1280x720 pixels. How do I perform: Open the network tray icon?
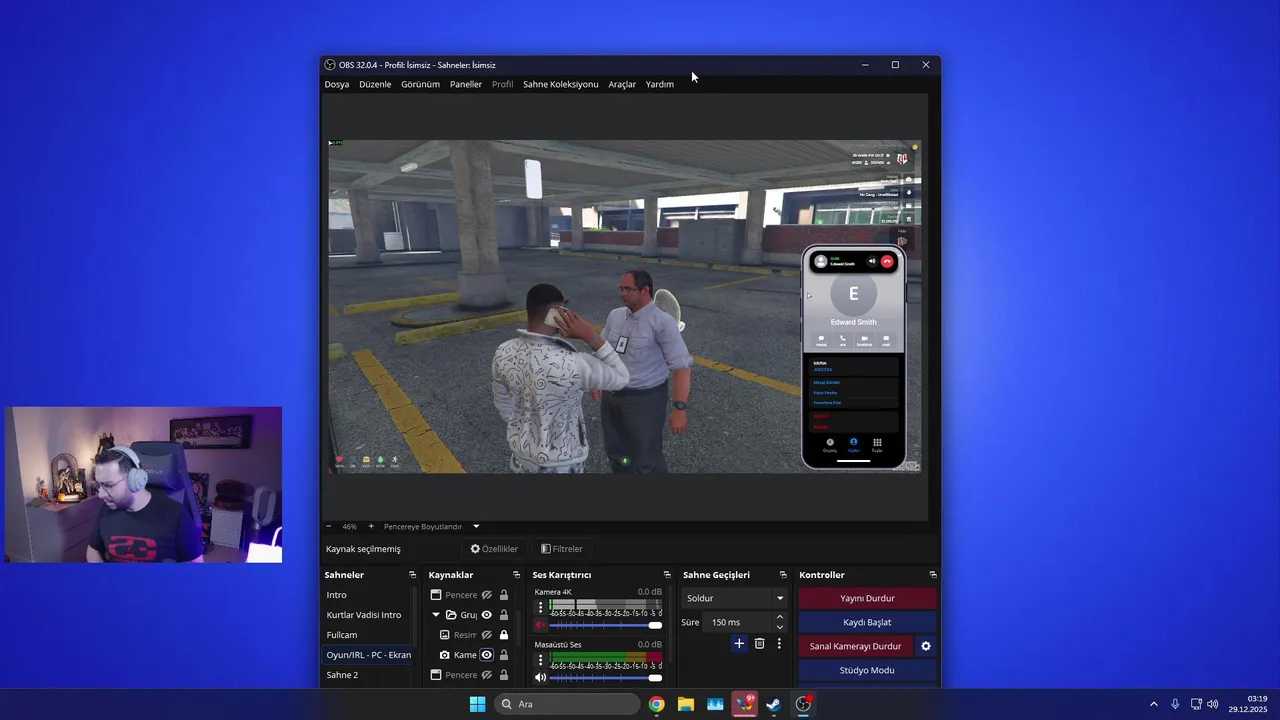(1196, 704)
